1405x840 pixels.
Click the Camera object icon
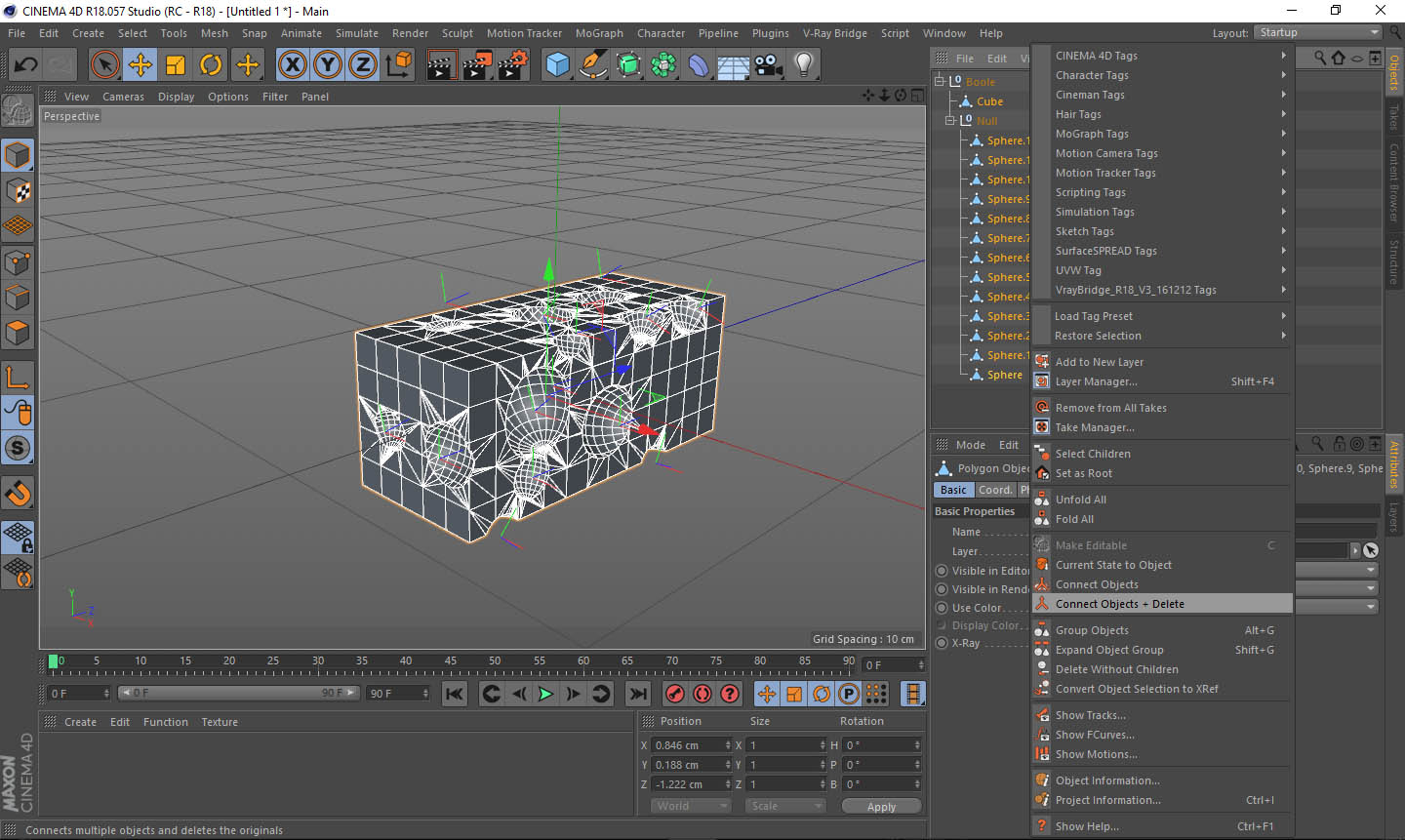click(x=769, y=65)
